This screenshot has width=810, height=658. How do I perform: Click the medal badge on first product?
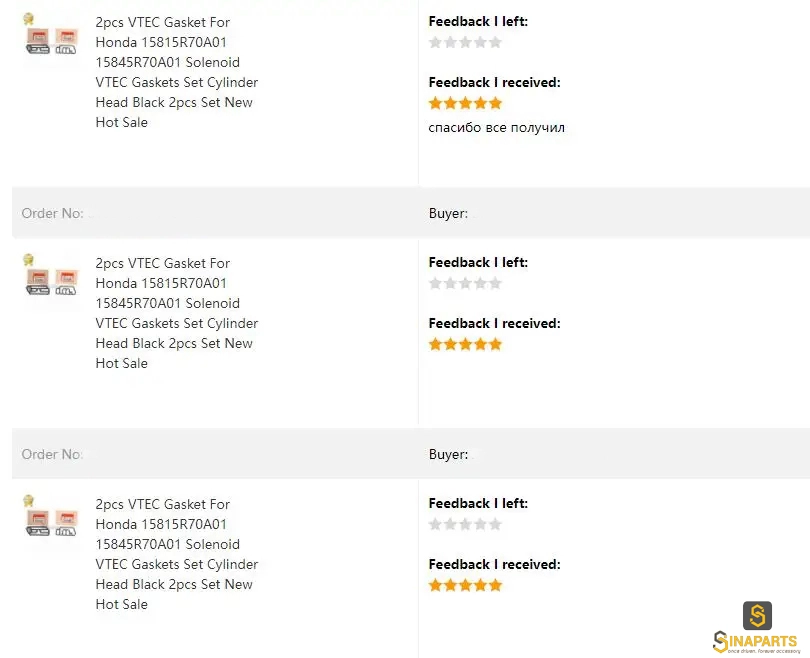pos(28,19)
